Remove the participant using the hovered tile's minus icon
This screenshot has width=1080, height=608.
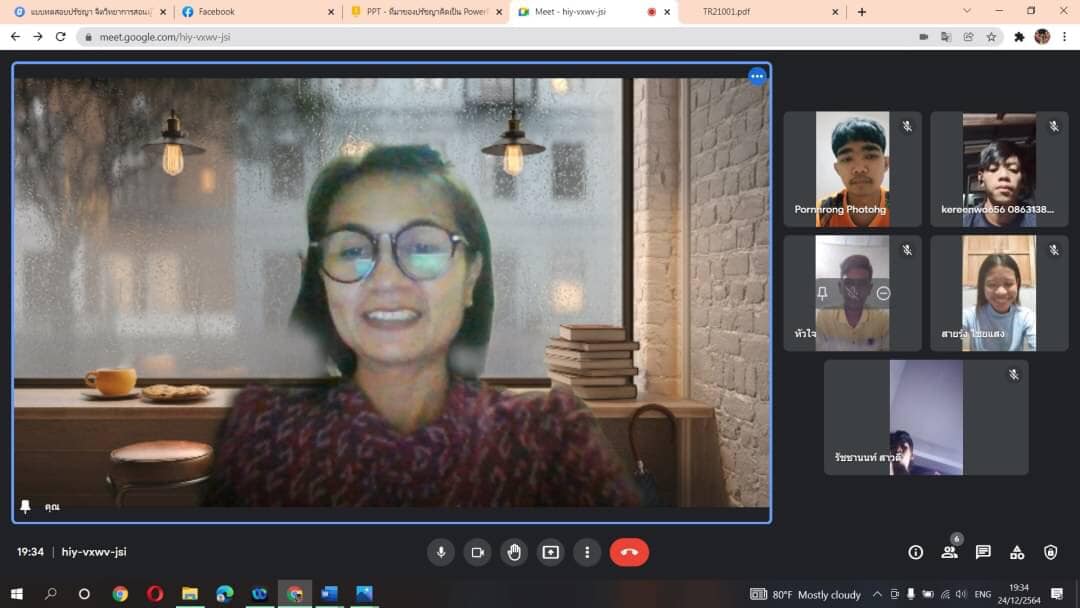click(x=883, y=293)
